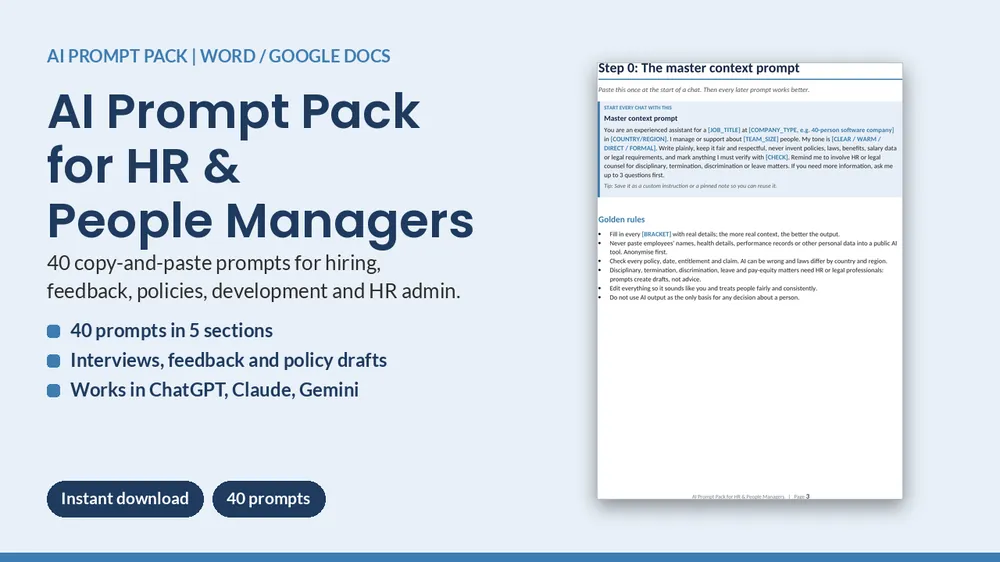Click the rule starting "Disciplinary, termination, discrimination, leave"
1000x562 pixels.
[x=746, y=274]
